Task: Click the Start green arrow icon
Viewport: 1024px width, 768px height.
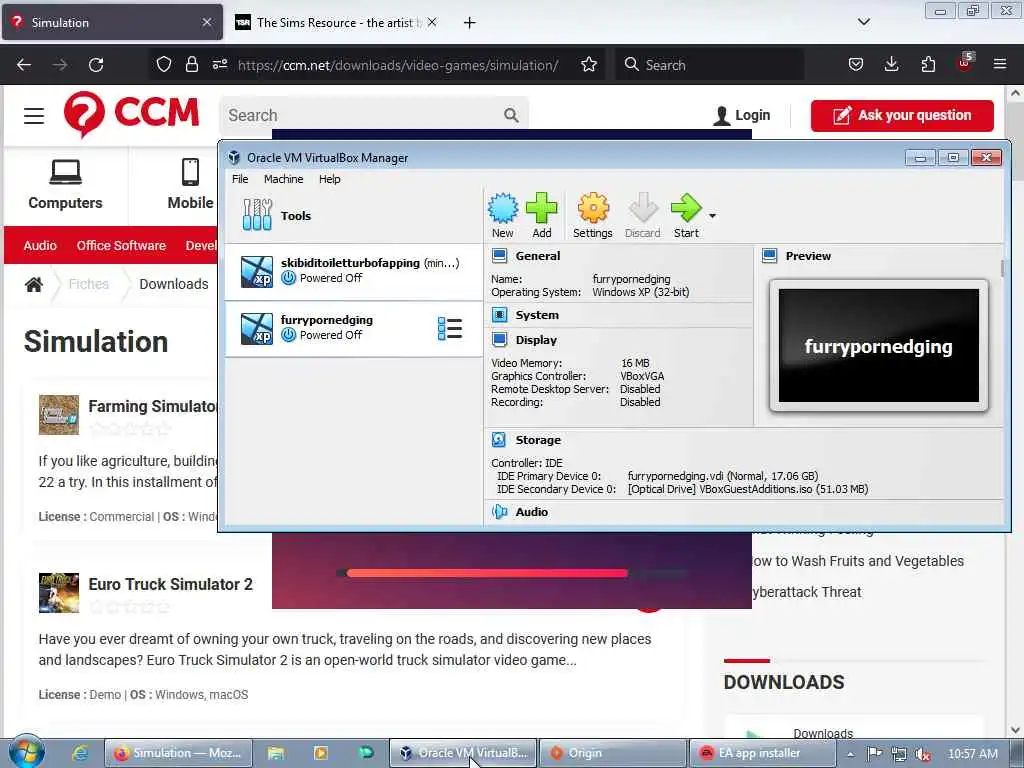Action: click(x=686, y=216)
